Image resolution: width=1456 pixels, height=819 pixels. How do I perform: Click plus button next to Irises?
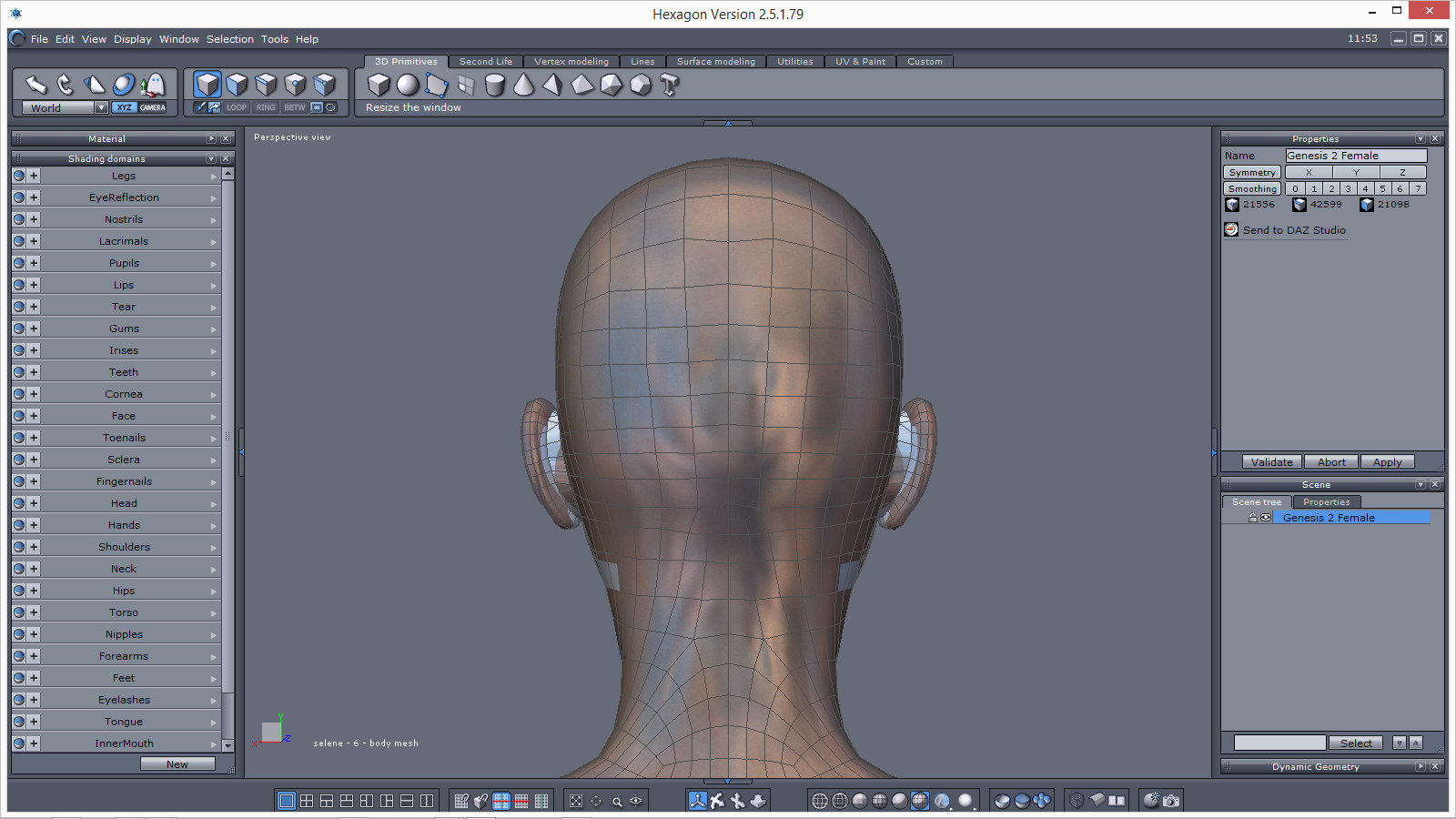click(x=34, y=350)
